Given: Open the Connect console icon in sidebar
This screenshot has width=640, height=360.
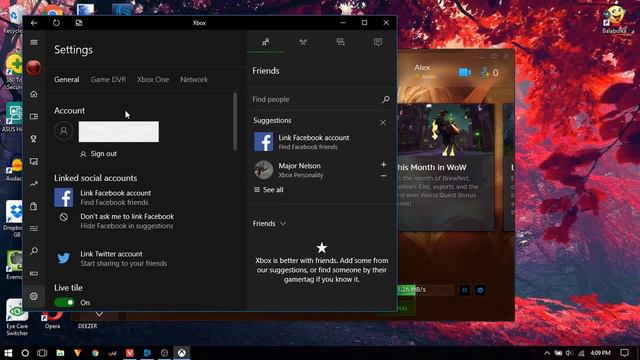Looking at the screenshot, I should point(34,273).
